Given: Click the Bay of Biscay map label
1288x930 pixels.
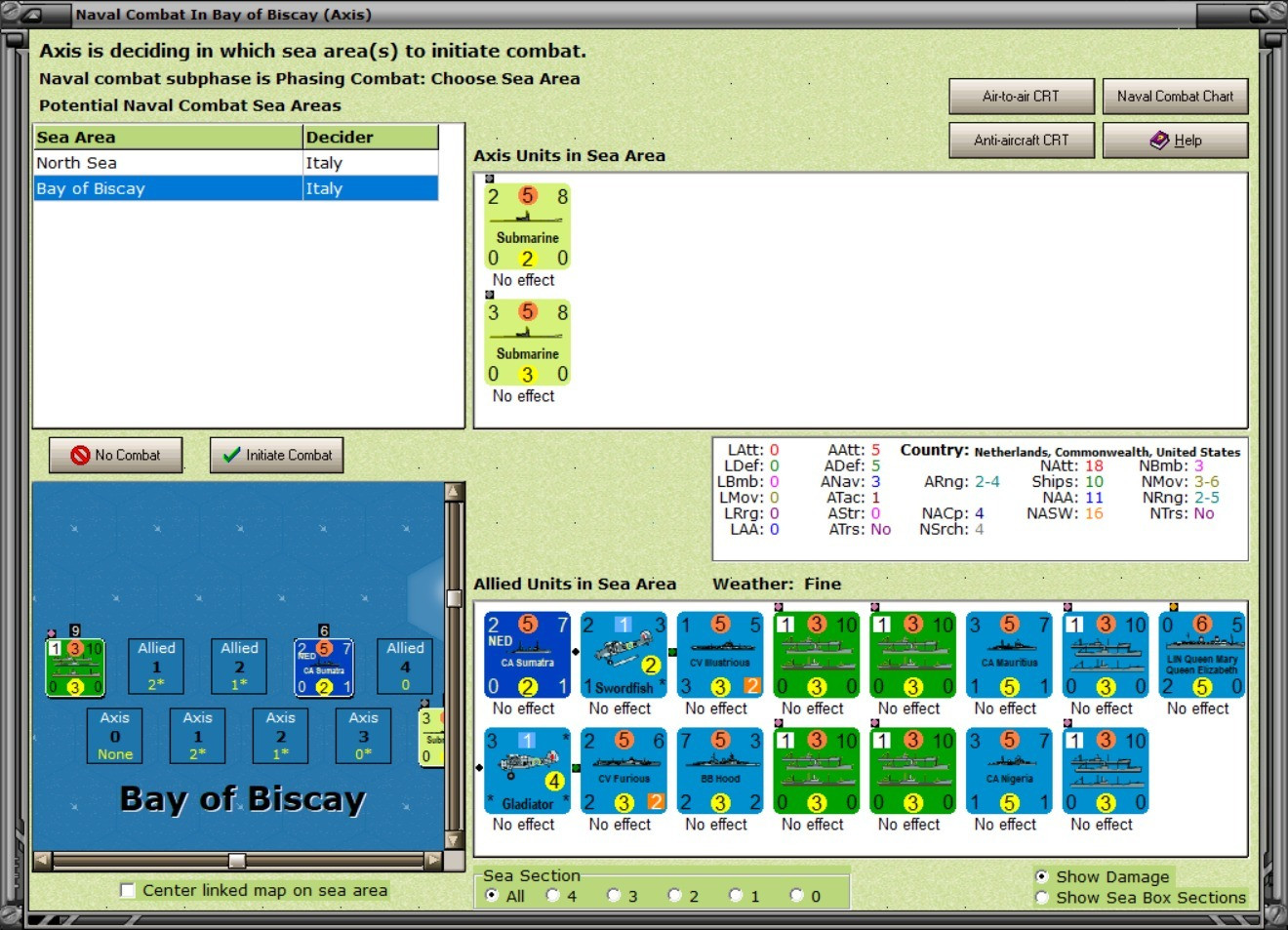Looking at the screenshot, I should tap(242, 799).
